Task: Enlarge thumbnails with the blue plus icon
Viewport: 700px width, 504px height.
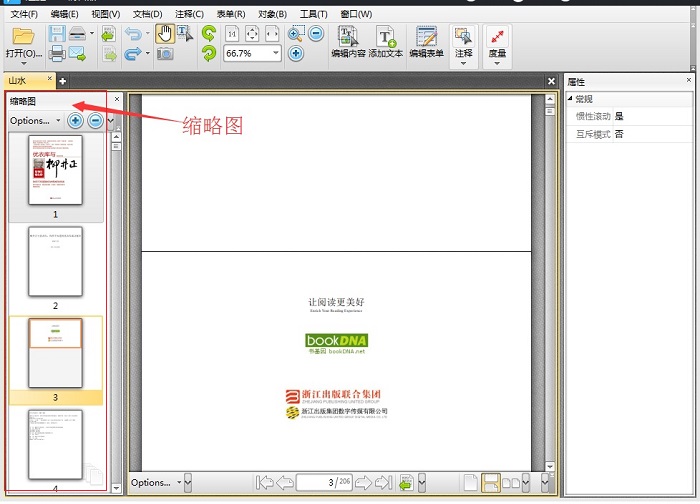Action: click(75, 121)
